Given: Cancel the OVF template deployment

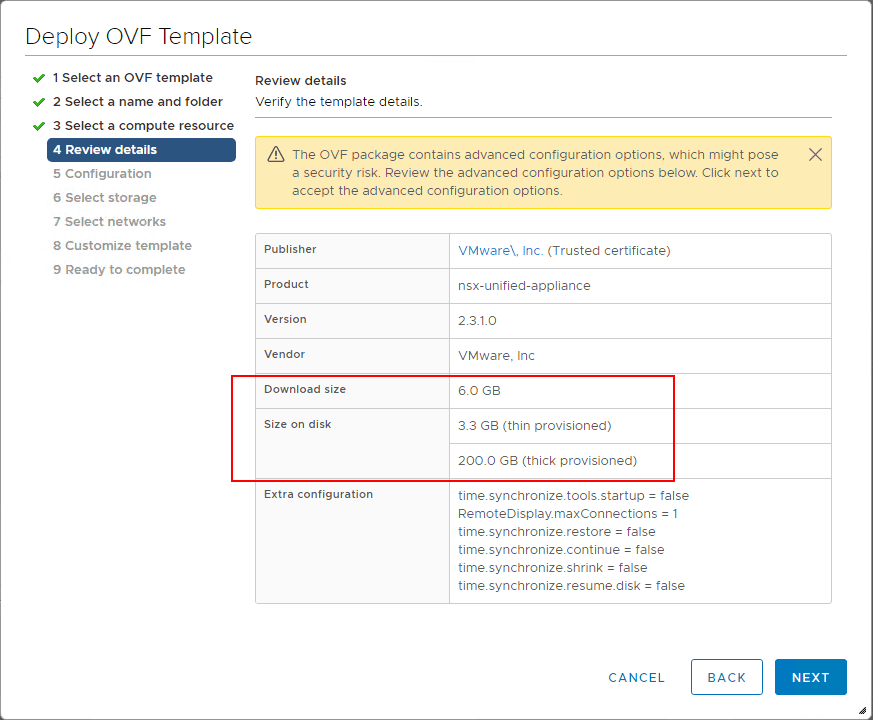Looking at the screenshot, I should click(x=636, y=677).
